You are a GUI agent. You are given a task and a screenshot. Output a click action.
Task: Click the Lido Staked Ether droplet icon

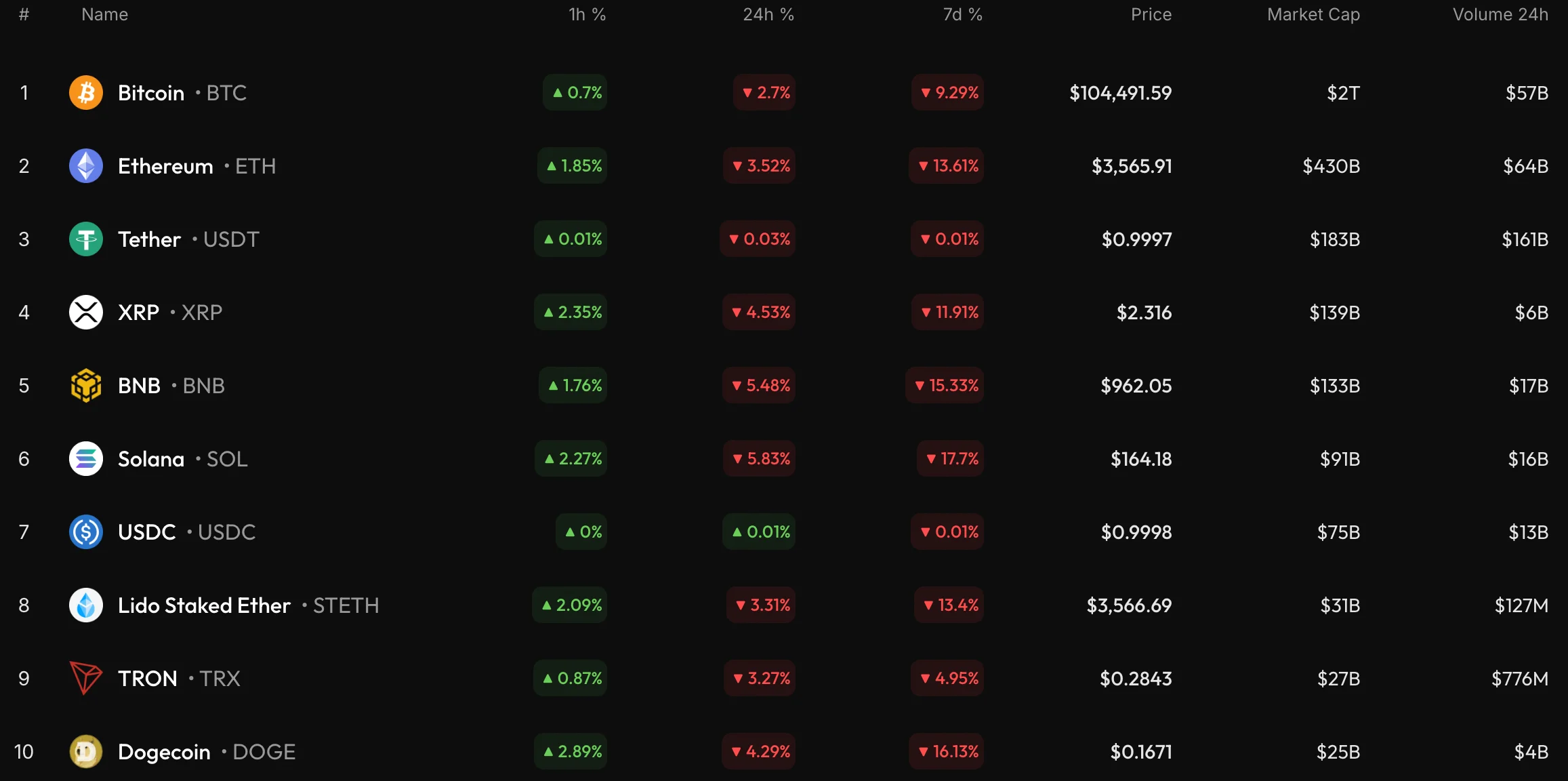(86, 605)
